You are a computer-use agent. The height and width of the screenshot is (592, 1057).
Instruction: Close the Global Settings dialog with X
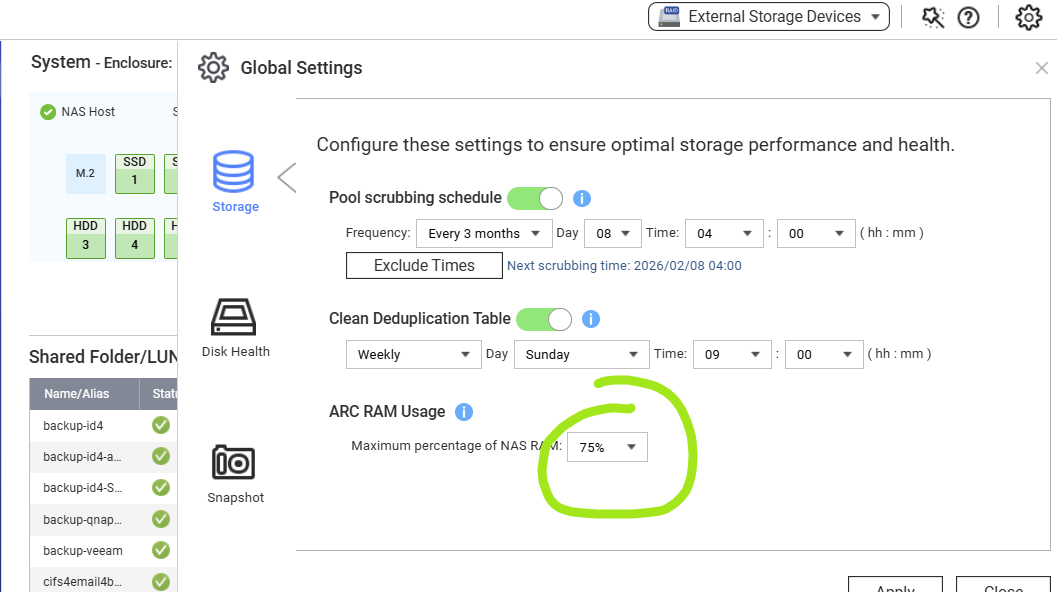pyautogui.click(x=1041, y=68)
